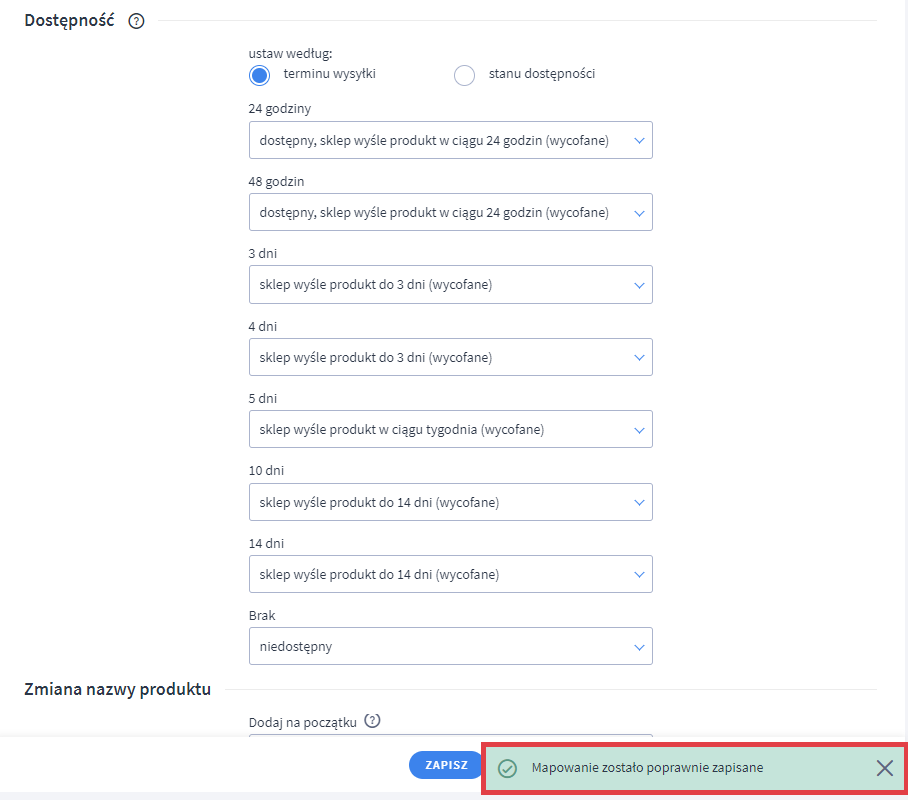This screenshot has width=908, height=800.
Task: Open the 3 dni availability dropdown
Action: 450,285
